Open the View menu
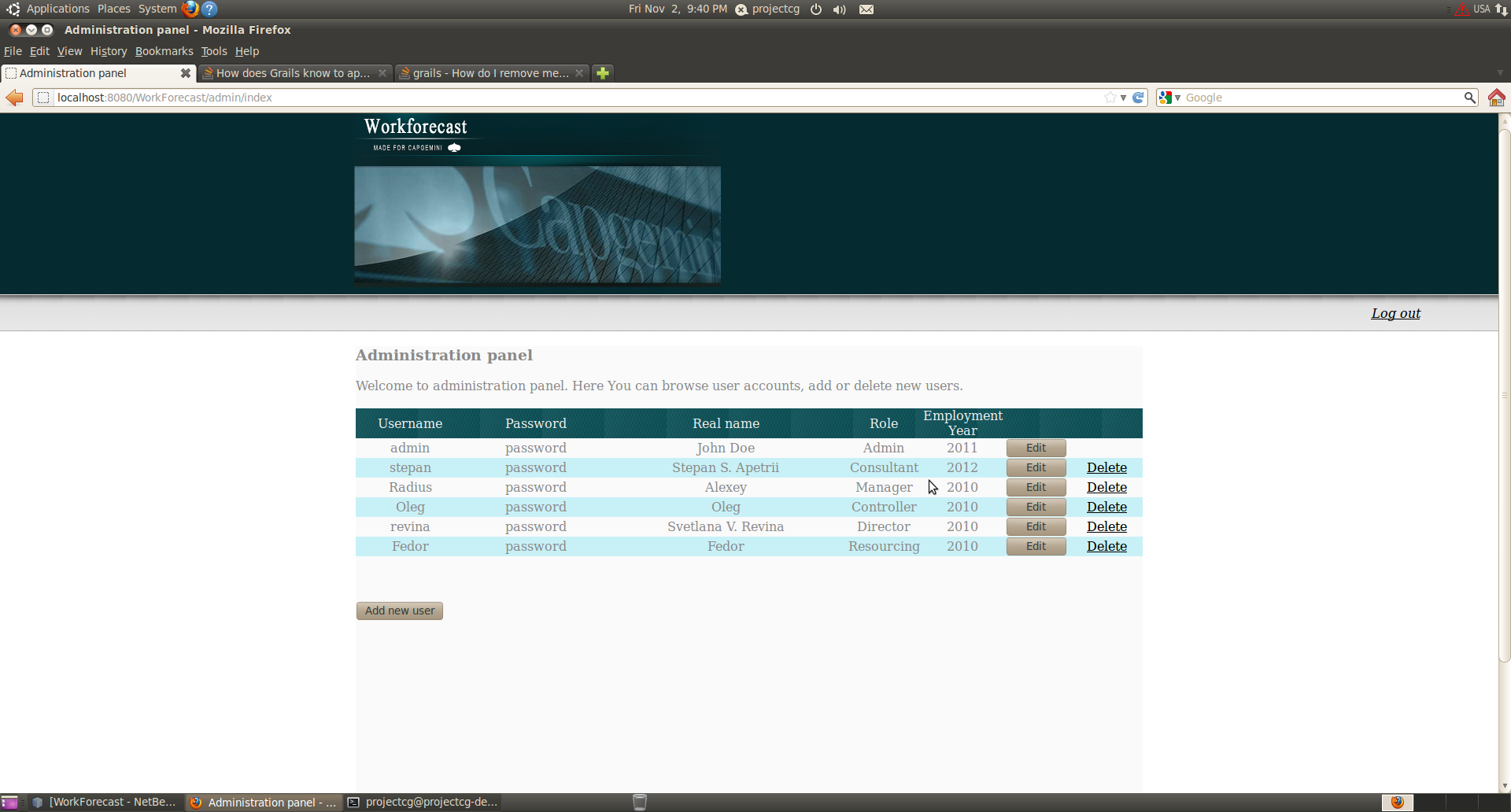 point(69,51)
